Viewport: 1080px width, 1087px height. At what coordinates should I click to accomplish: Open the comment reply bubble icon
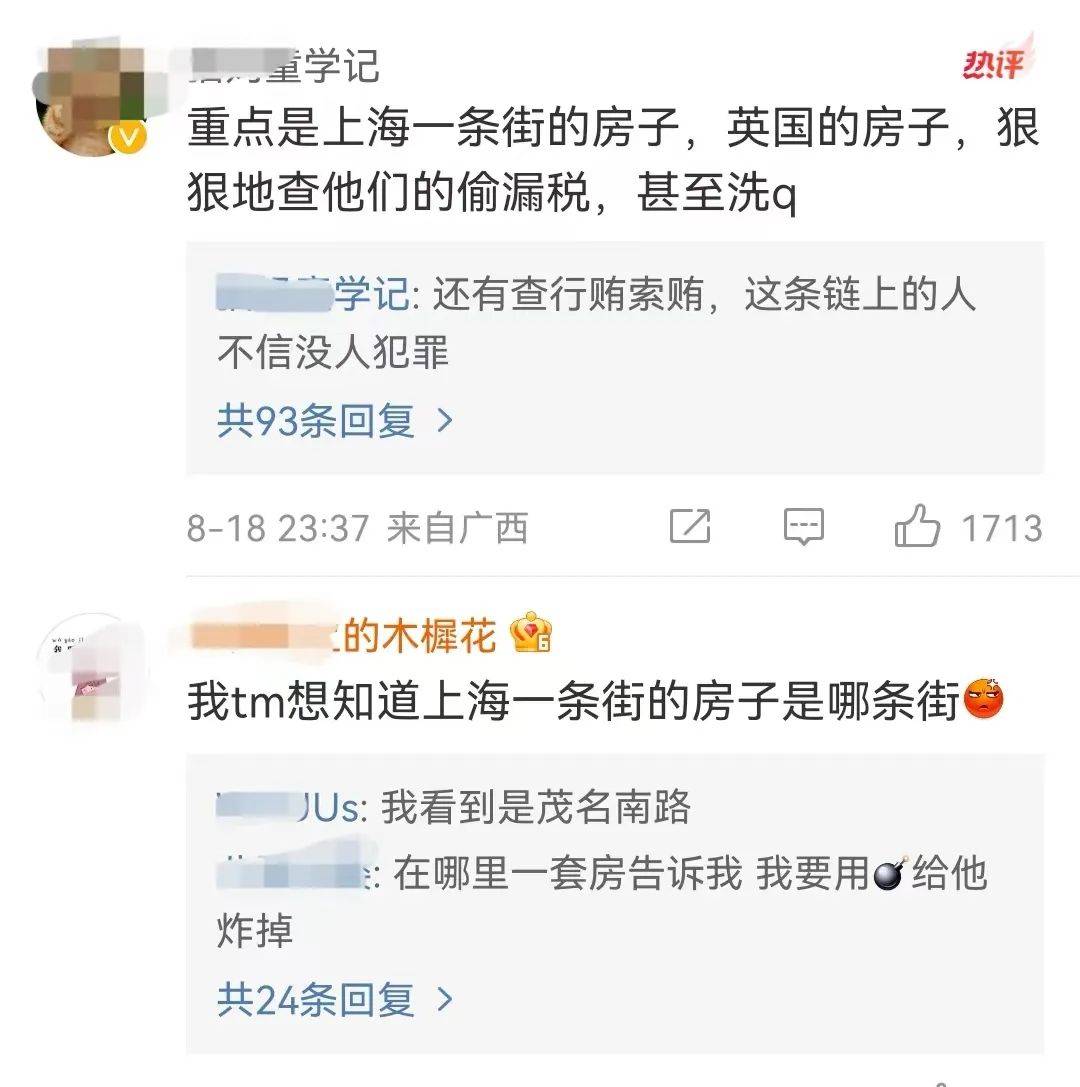point(803,526)
